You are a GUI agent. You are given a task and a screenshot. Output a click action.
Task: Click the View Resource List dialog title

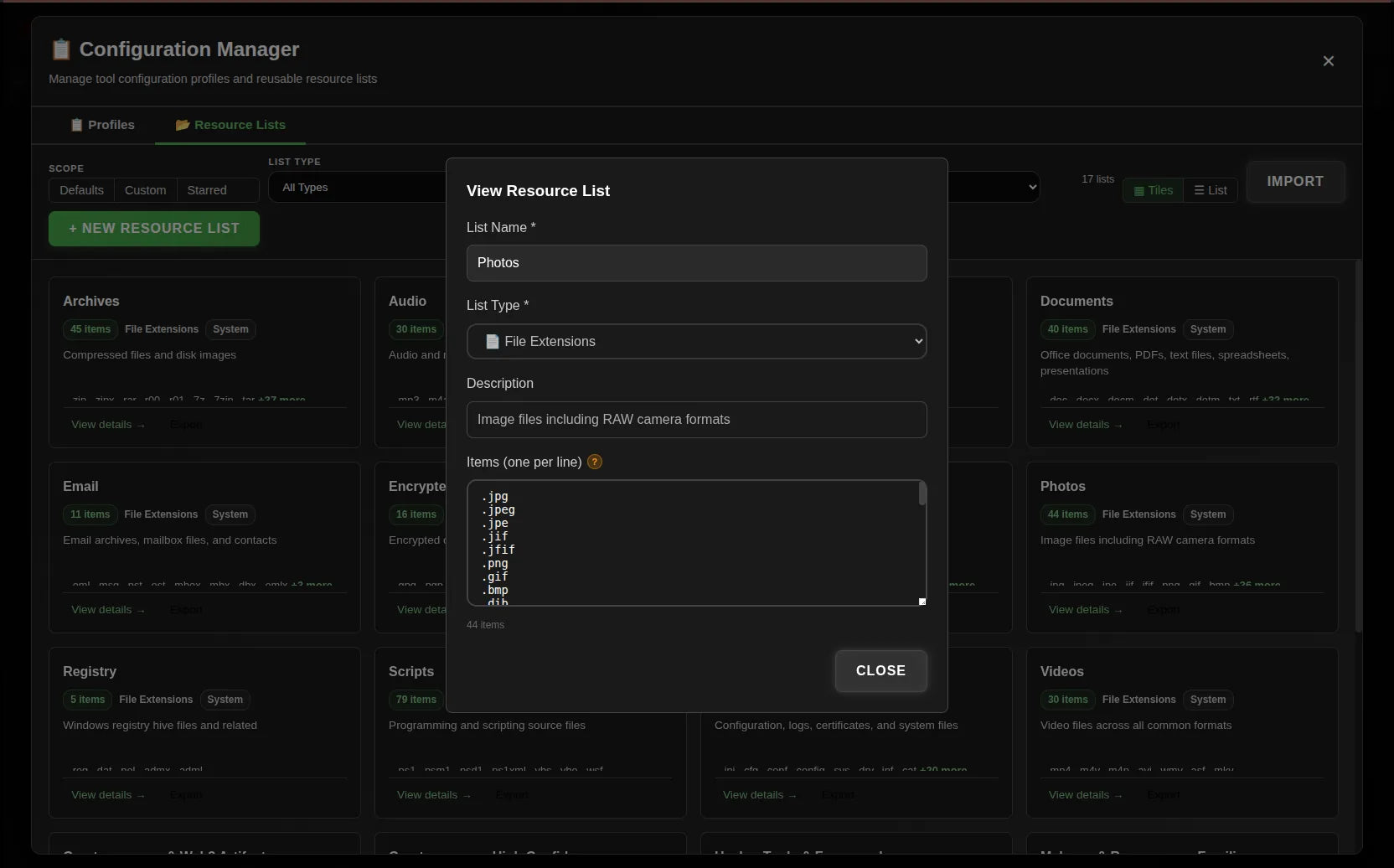[x=538, y=191]
